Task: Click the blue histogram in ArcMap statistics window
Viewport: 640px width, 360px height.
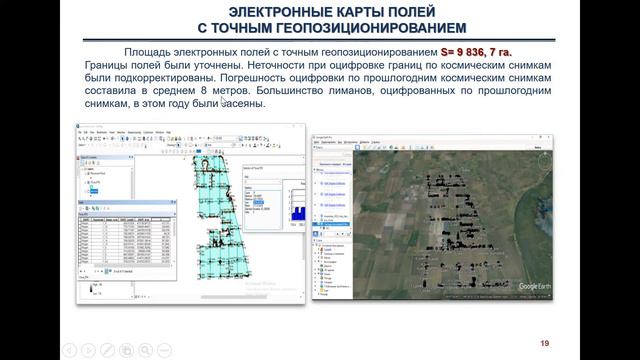Action: (x=298, y=212)
